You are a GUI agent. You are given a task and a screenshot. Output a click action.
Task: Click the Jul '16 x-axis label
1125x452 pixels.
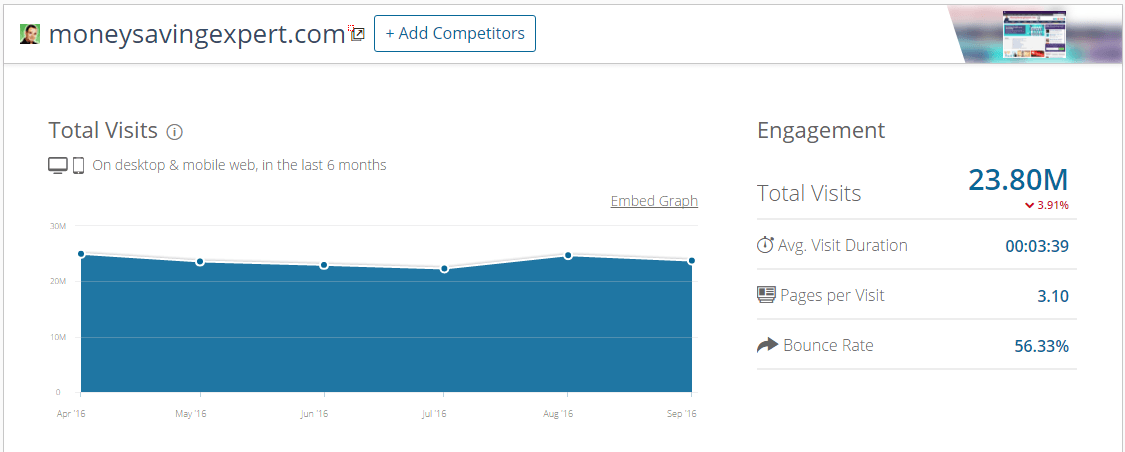point(433,414)
